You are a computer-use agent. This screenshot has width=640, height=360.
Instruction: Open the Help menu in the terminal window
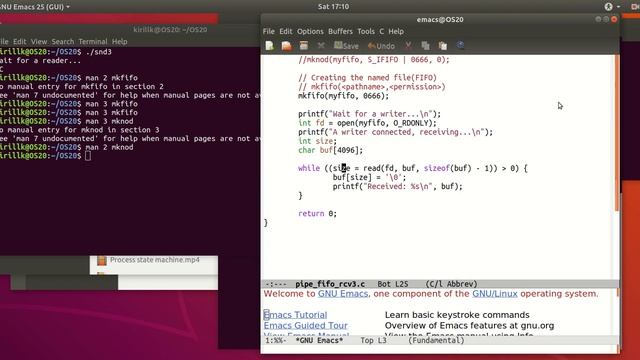[120, 42]
